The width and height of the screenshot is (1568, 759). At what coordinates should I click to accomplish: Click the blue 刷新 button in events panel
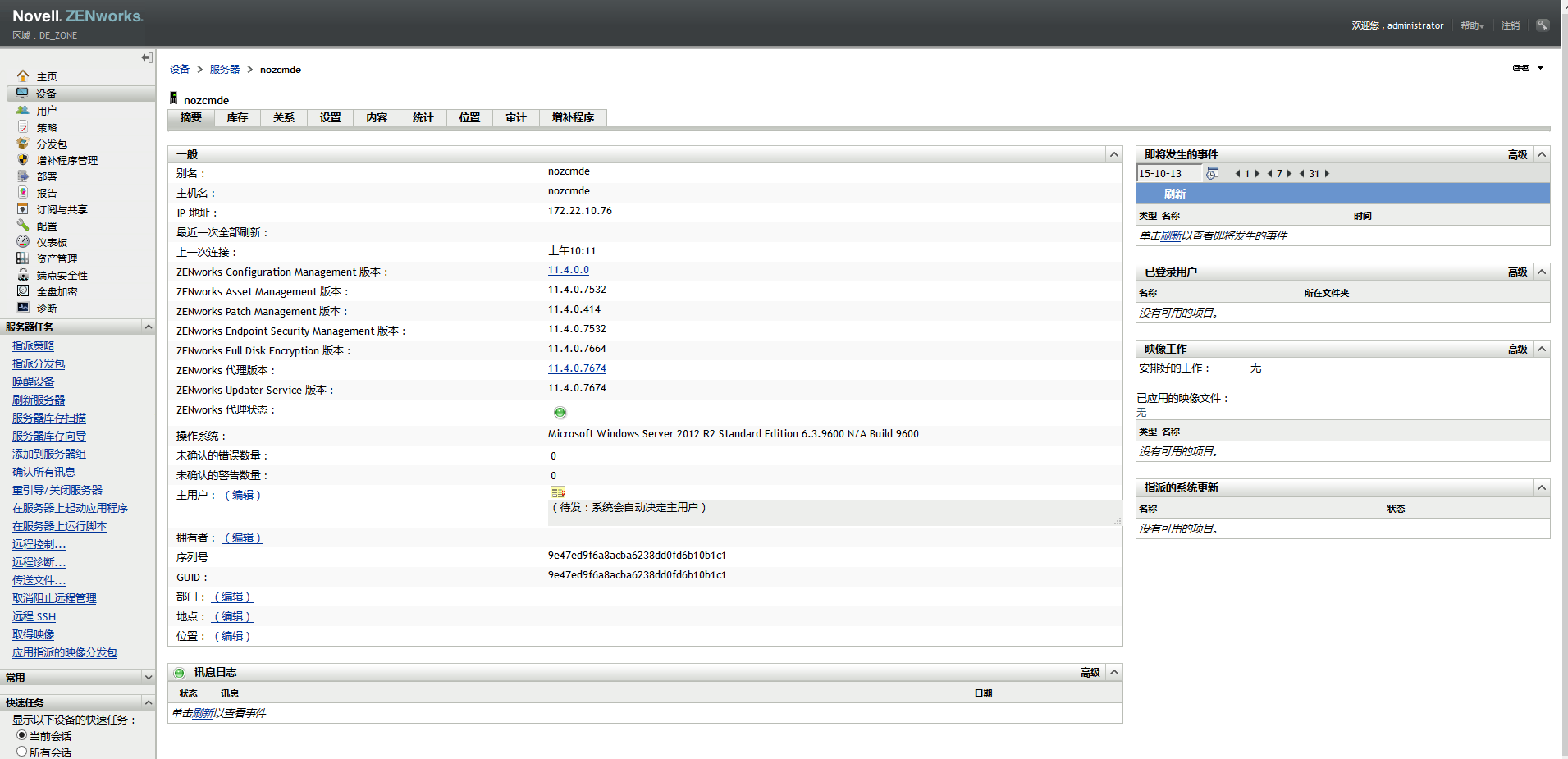point(1175,194)
